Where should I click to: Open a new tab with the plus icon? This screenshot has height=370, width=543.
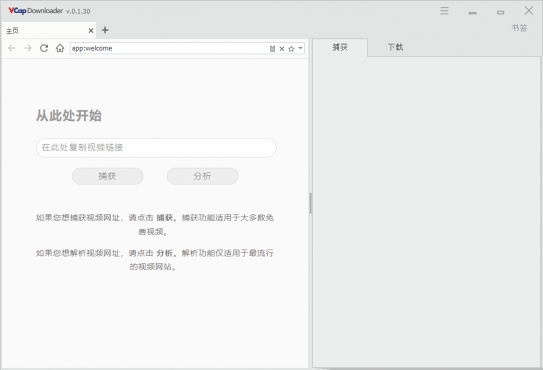point(105,30)
